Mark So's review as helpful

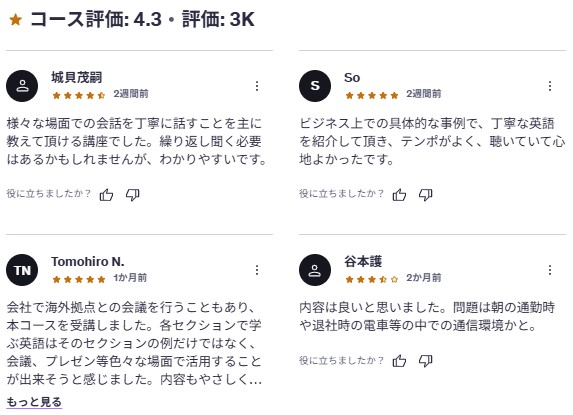pyautogui.click(x=399, y=195)
